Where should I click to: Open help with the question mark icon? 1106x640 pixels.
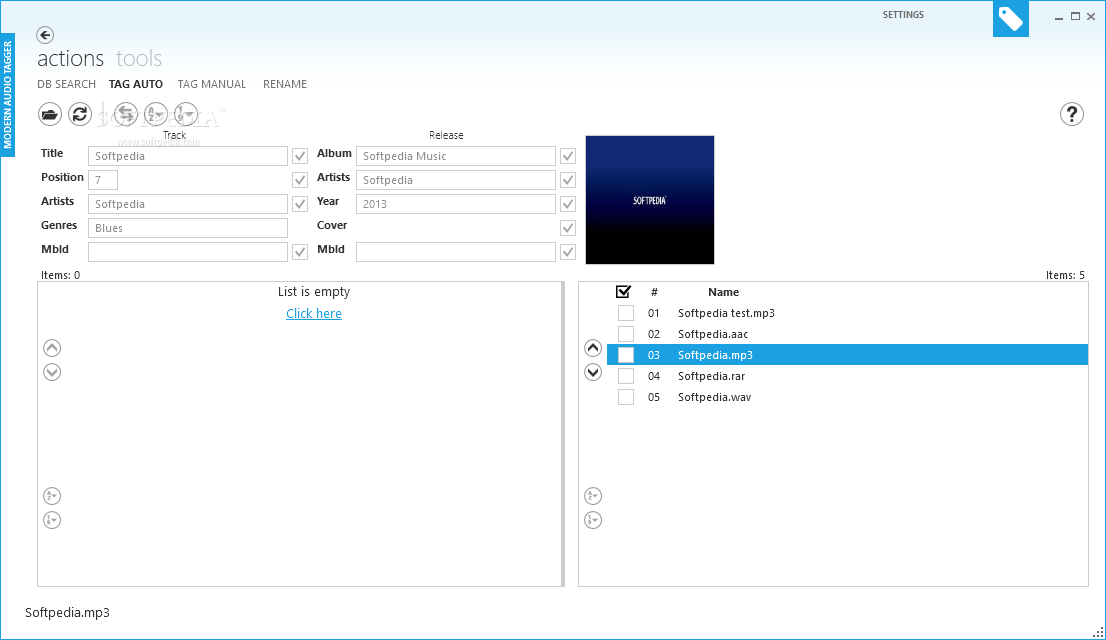pyautogui.click(x=1071, y=114)
